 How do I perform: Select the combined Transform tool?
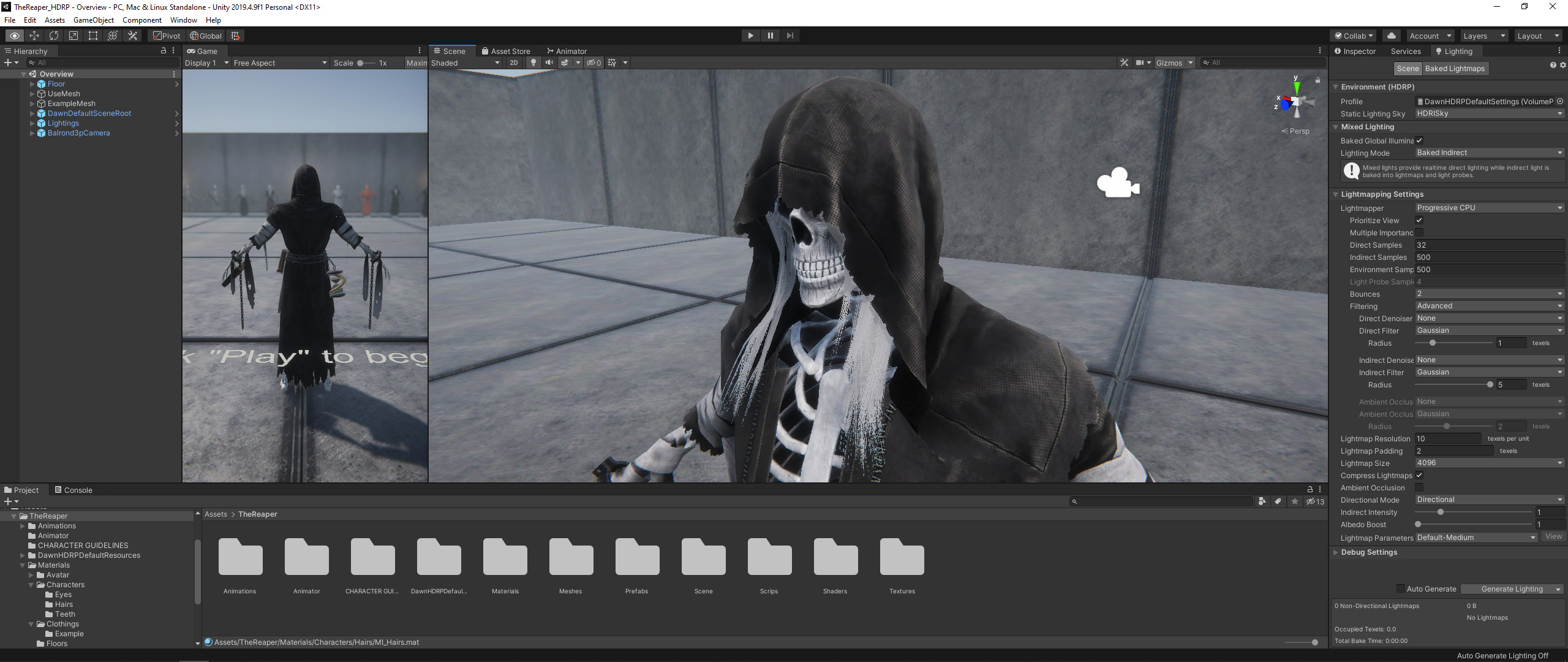click(113, 36)
